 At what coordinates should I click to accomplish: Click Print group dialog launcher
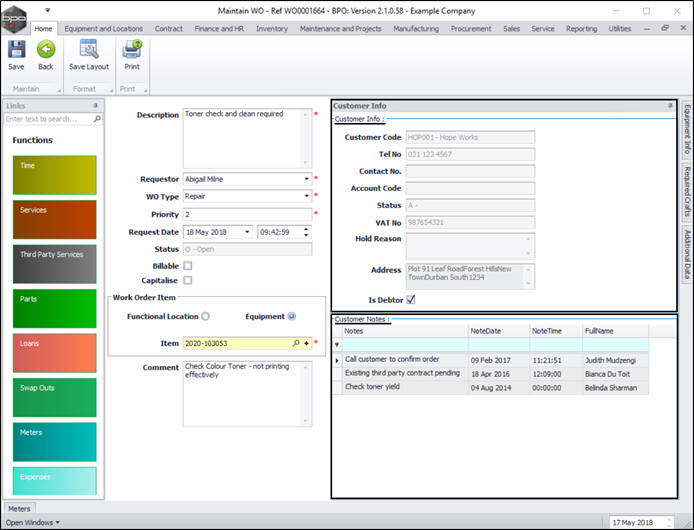click(145, 90)
